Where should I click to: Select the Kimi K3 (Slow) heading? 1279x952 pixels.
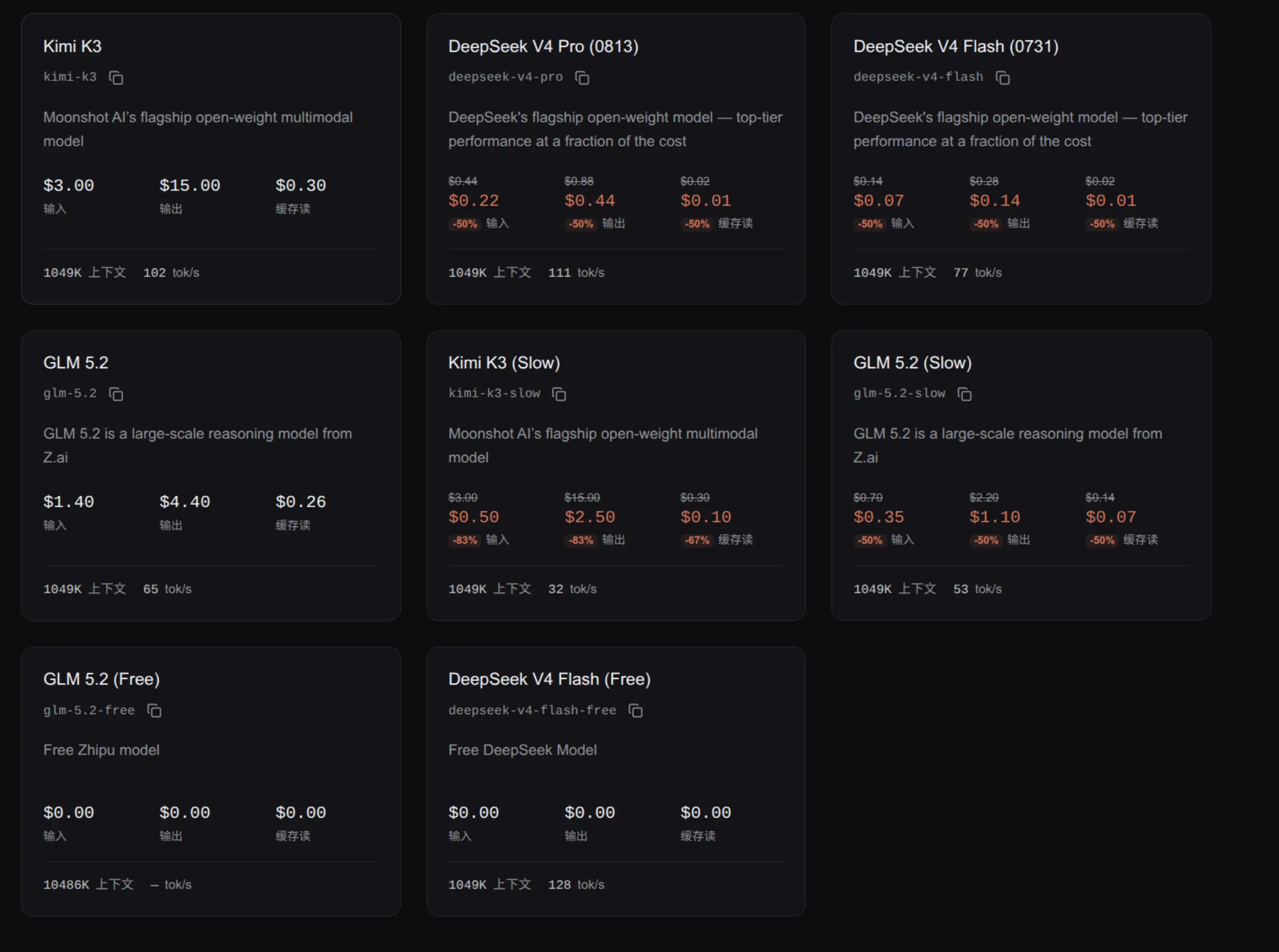504,362
